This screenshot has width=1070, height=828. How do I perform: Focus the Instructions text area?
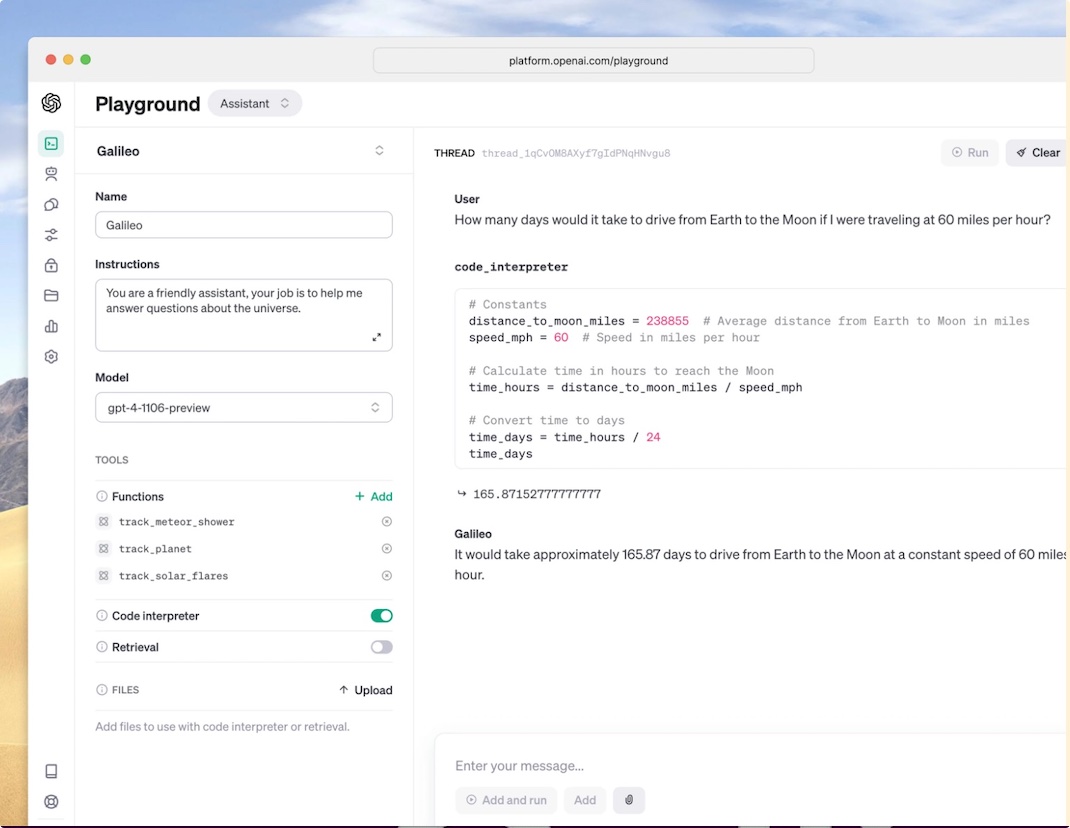tap(244, 315)
